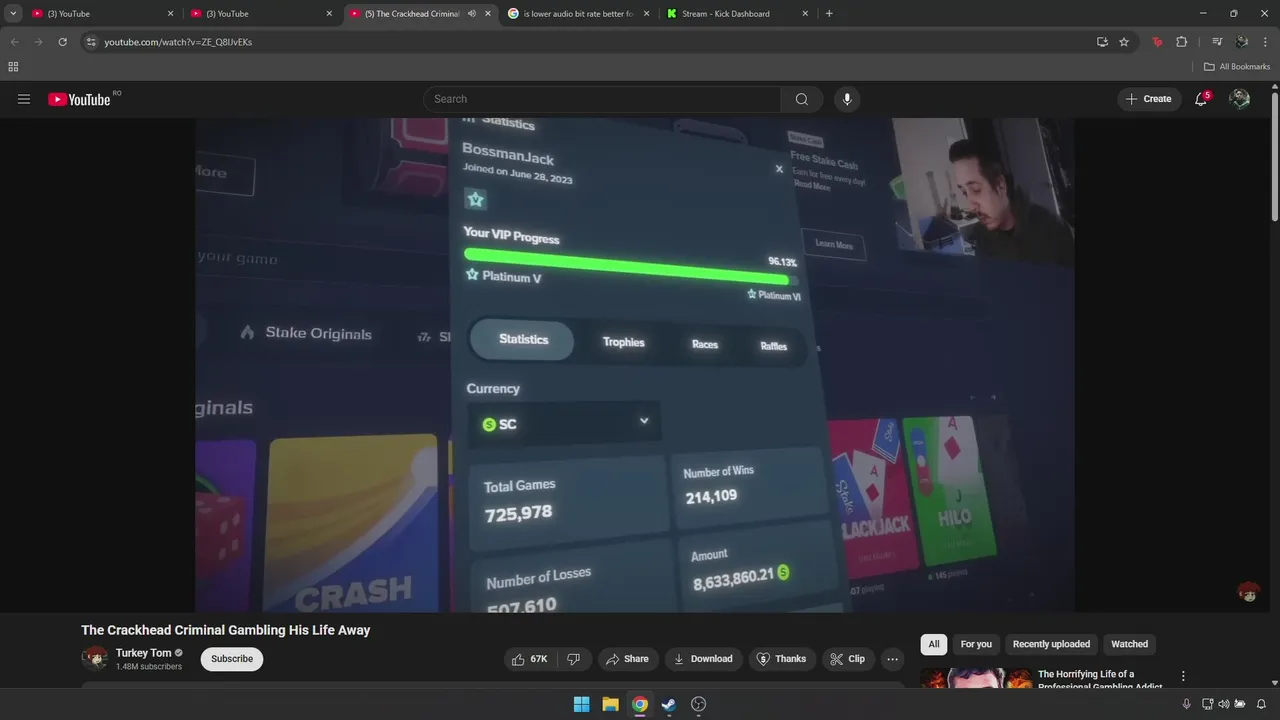
Task: Click the system tray microphone icon
Action: [x=1186, y=704]
